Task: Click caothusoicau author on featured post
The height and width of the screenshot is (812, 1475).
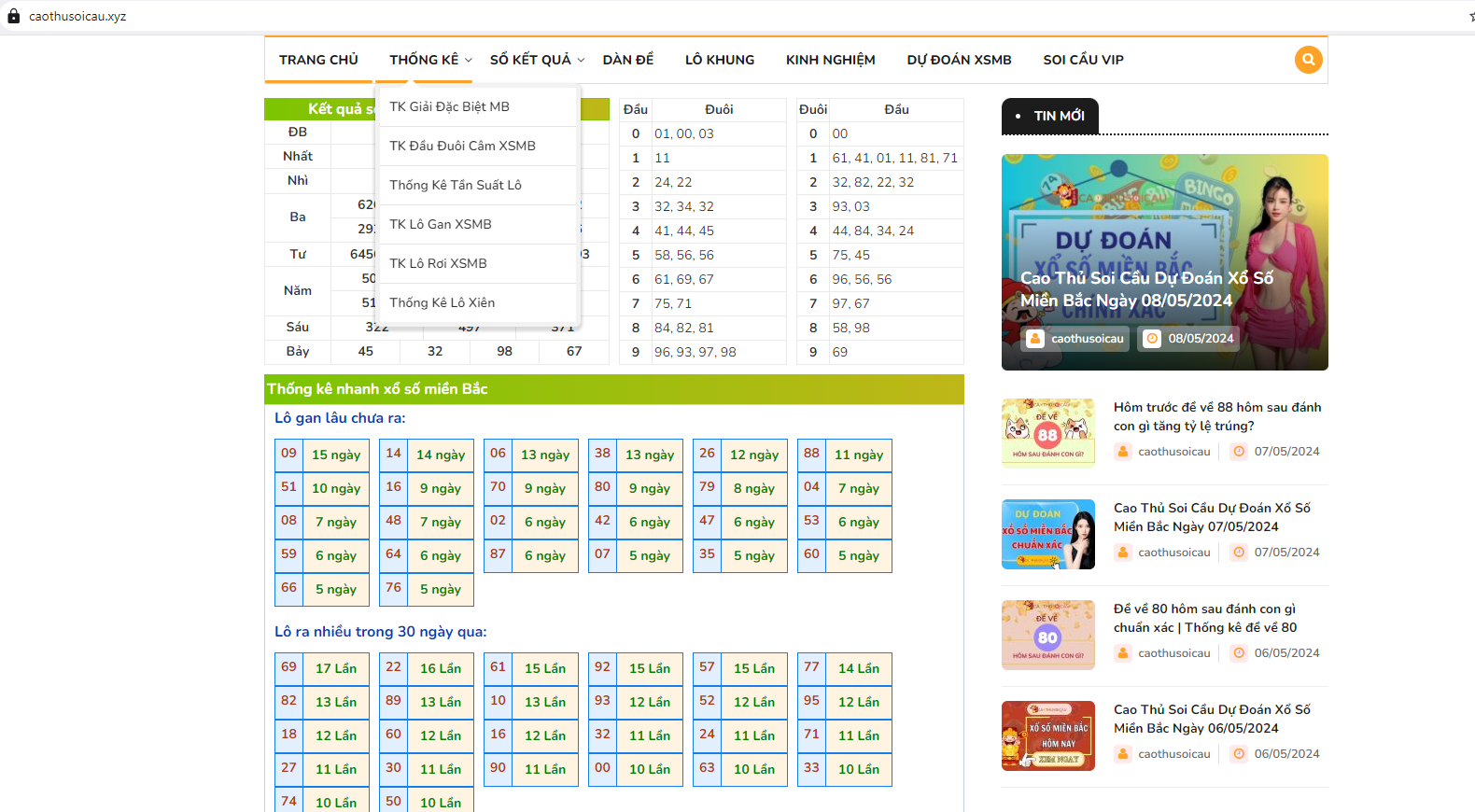Action: coord(1088,339)
